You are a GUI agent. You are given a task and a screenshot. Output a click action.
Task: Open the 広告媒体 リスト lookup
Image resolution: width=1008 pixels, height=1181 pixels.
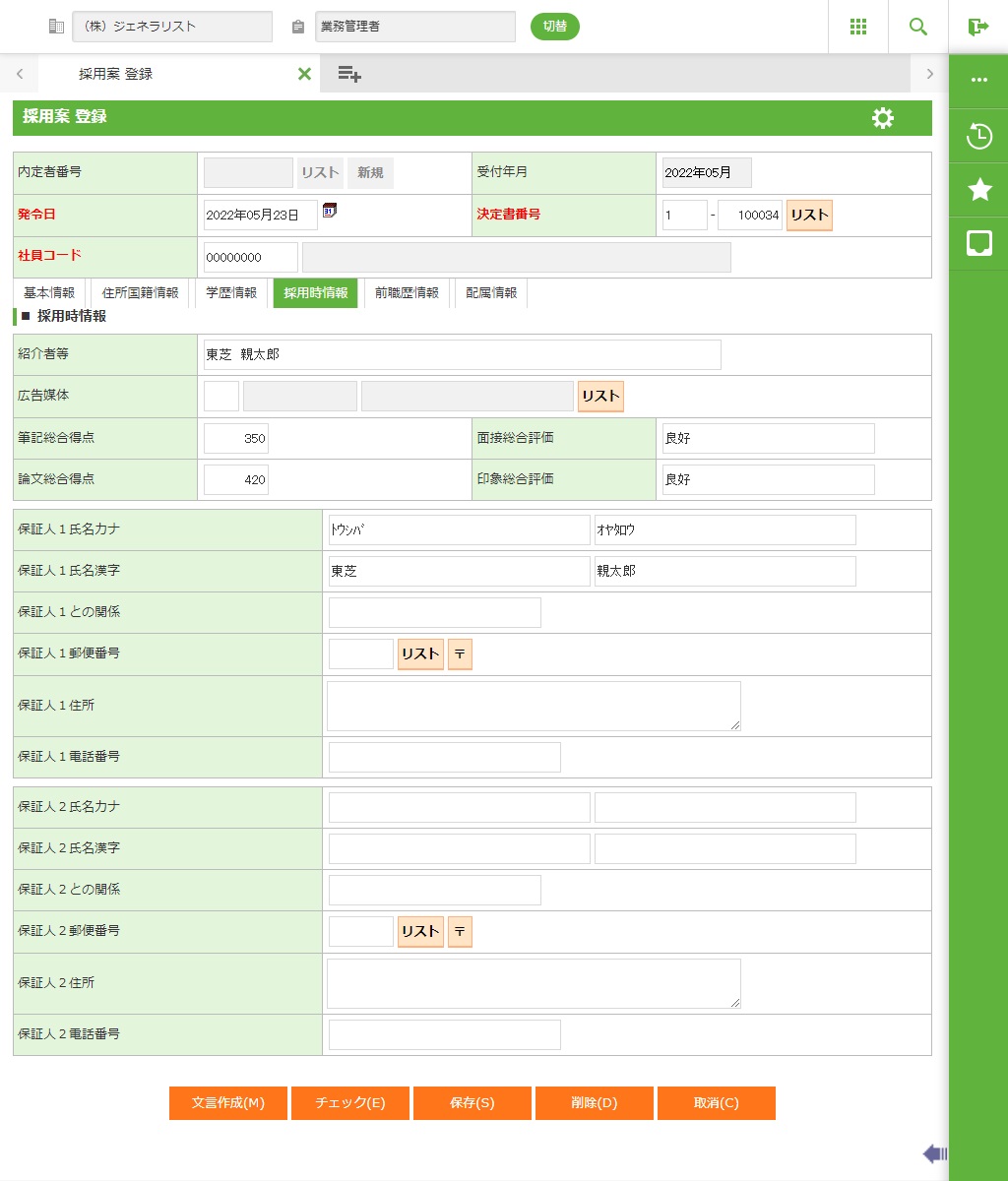[x=600, y=397]
